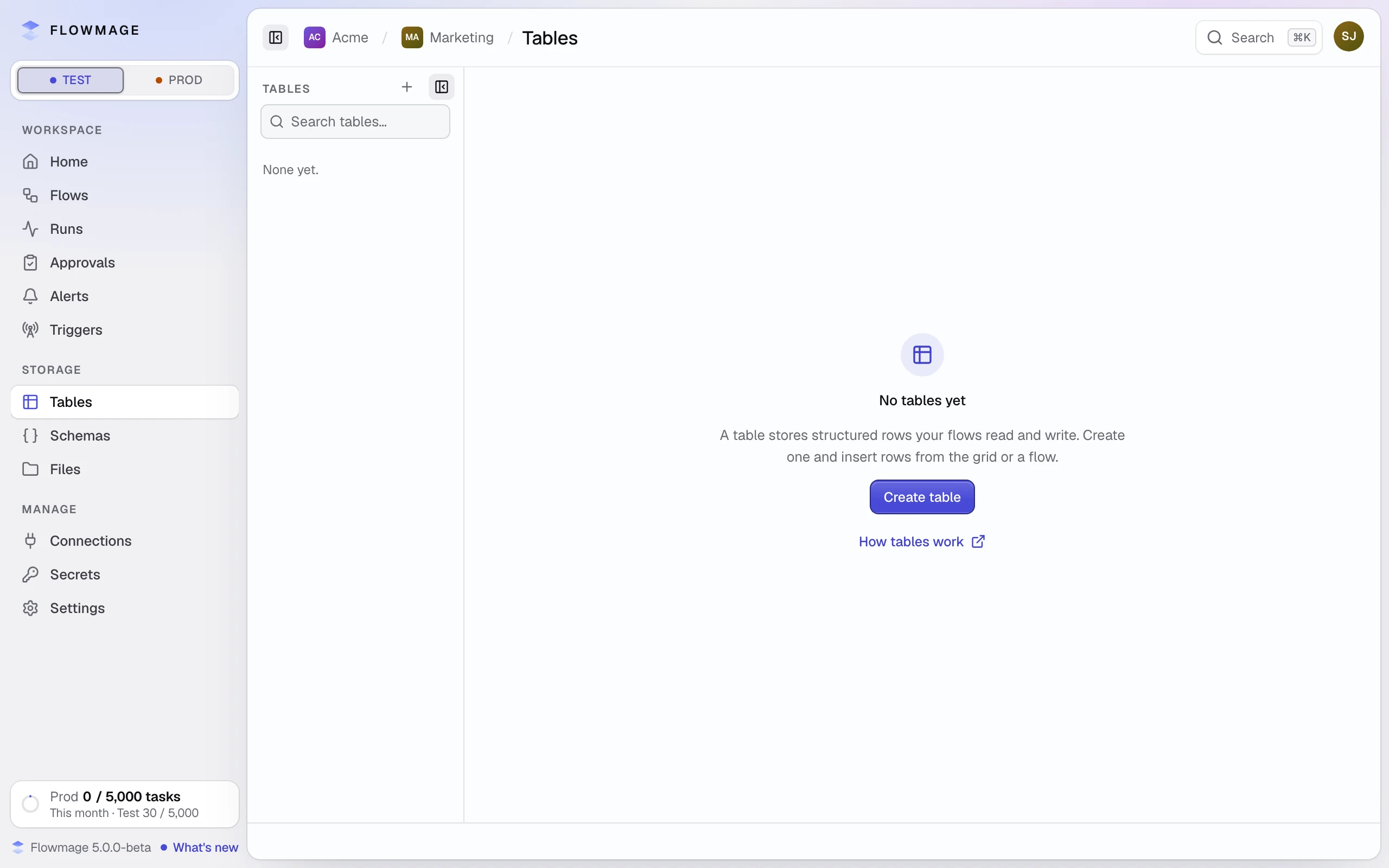
Task: Click the task usage progress ring
Action: pyautogui.click(x=30, y=803)
